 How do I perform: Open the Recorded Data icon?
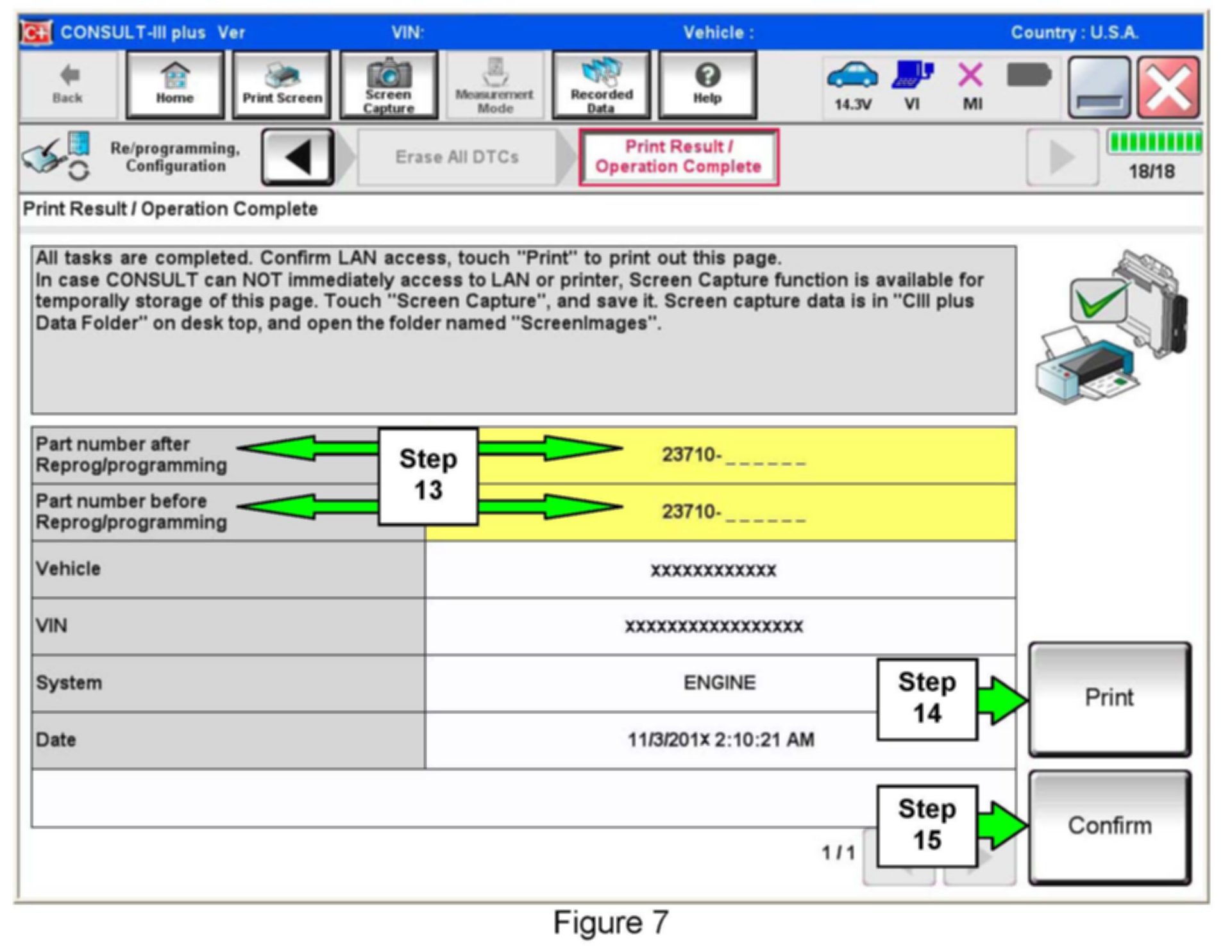pyautogui.click(x=601, y=85)
